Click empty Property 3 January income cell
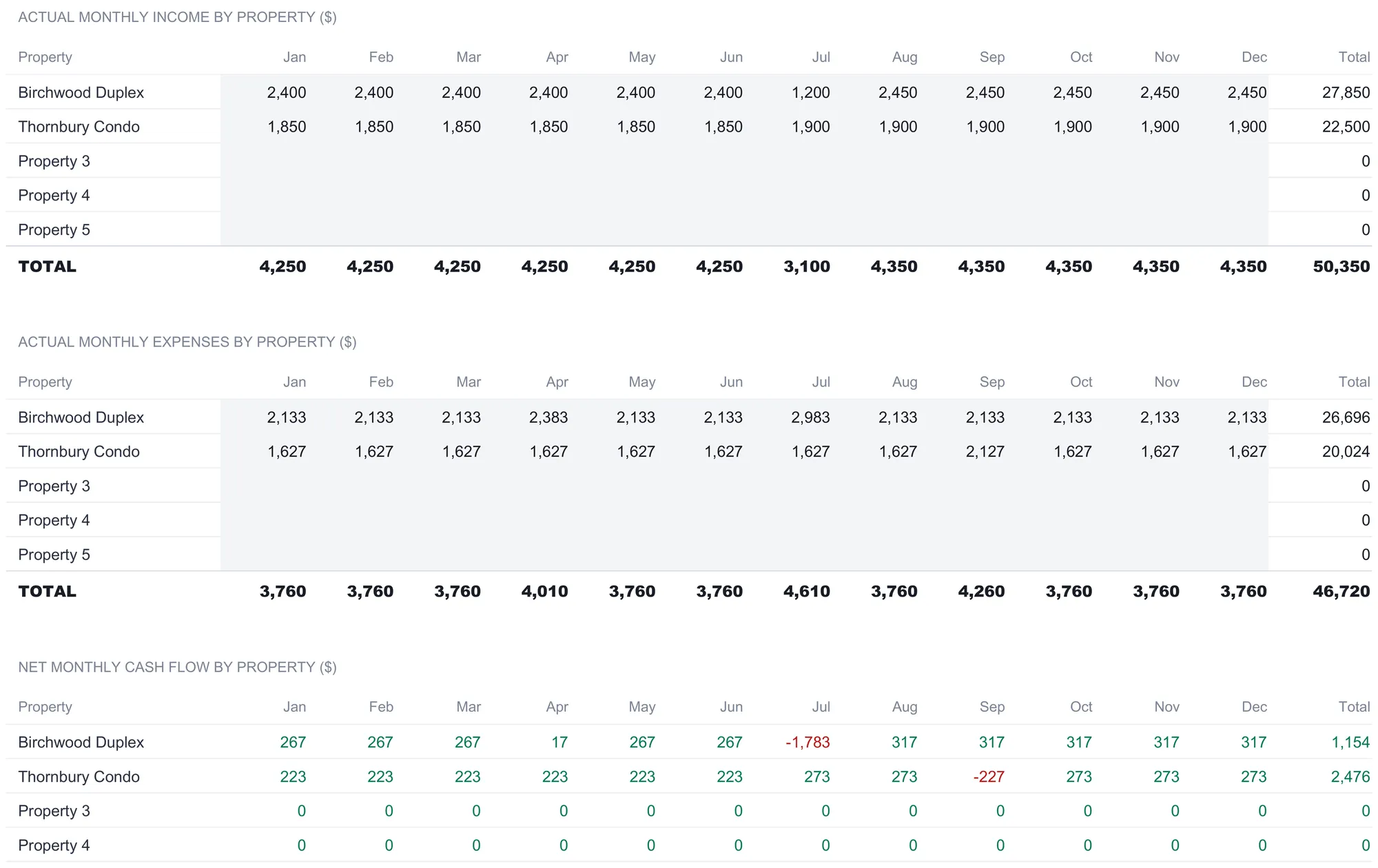The image size is (1378, 868). tap(265, 161)
